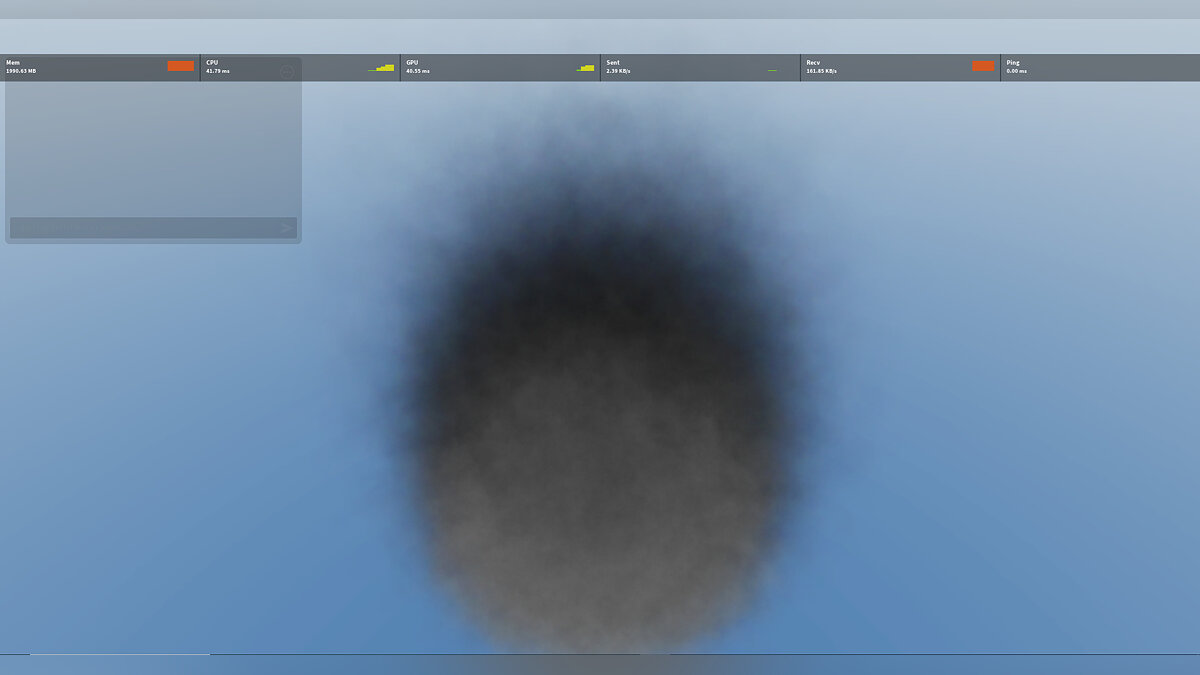
Task: Click inside the empty chat history area
Action: pyautogui.click(x=150, y=150)
